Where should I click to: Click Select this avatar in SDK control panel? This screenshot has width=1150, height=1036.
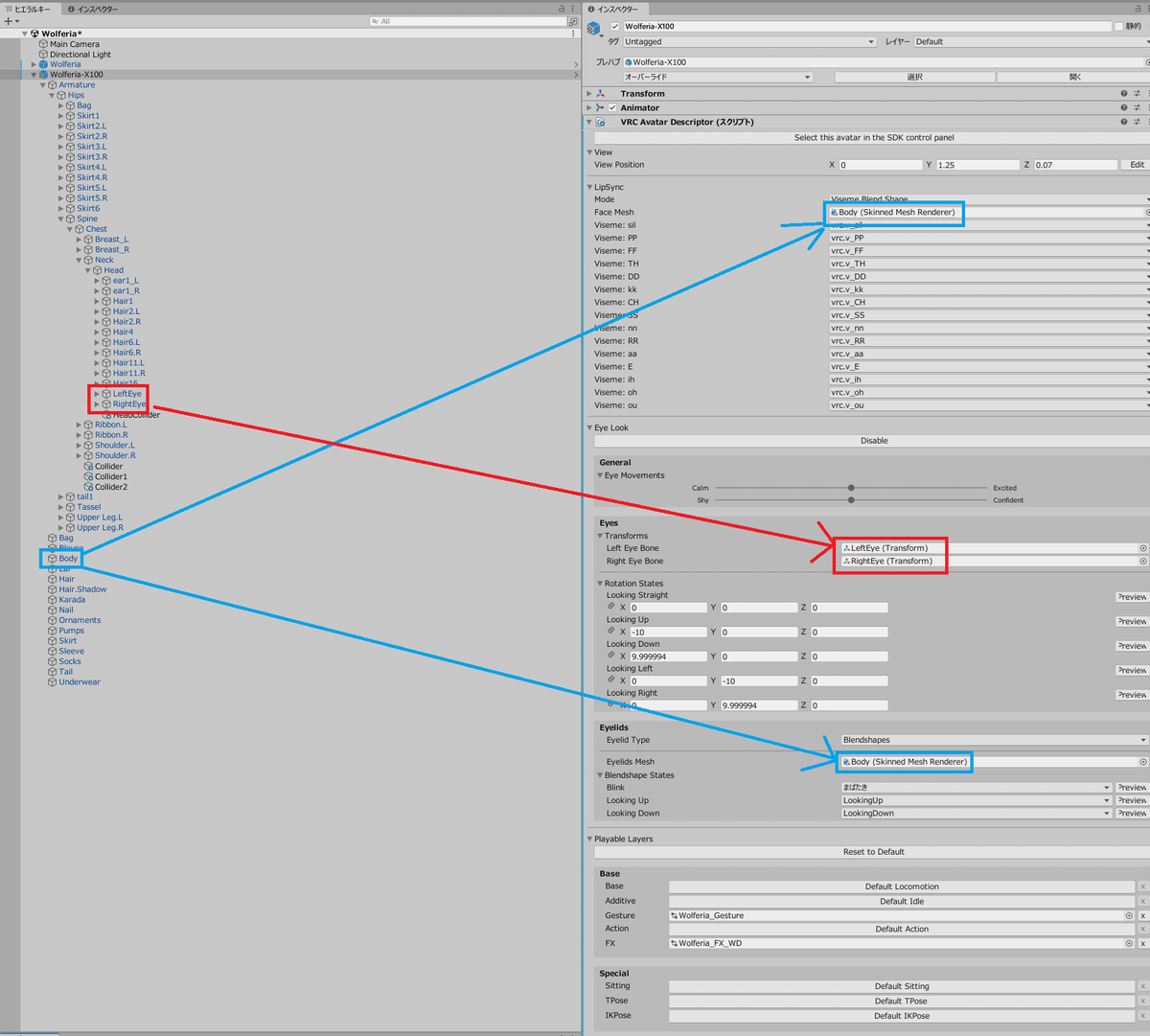coord(874,138)
